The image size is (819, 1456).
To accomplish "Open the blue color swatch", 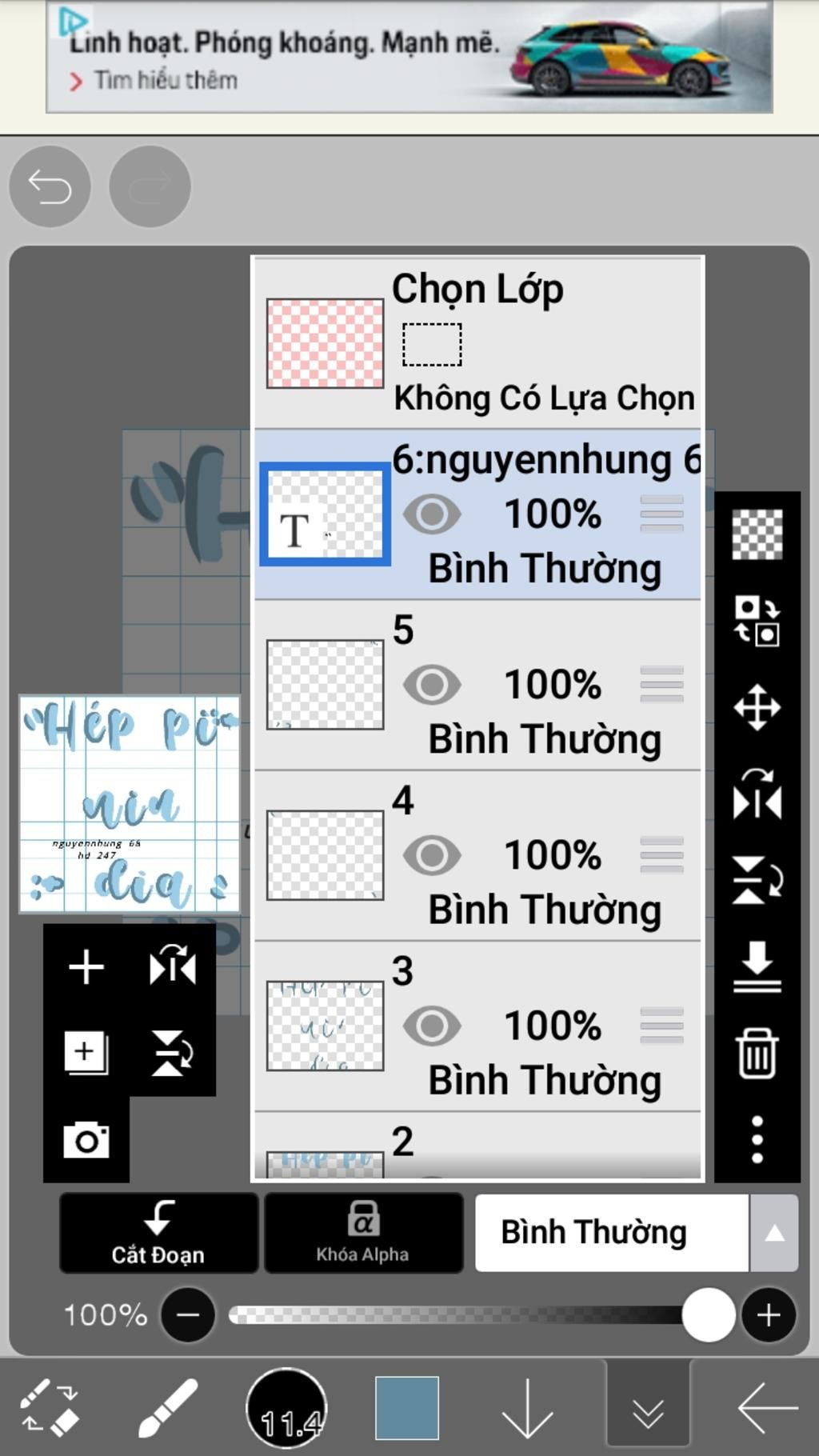I will click(x=407, y=1408).
